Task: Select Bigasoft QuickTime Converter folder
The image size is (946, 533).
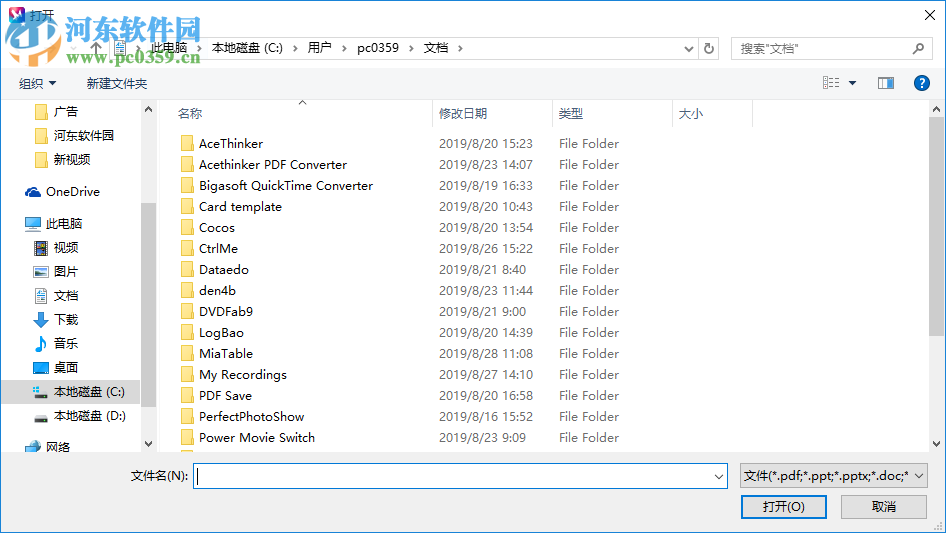Action: pos(286,186)
